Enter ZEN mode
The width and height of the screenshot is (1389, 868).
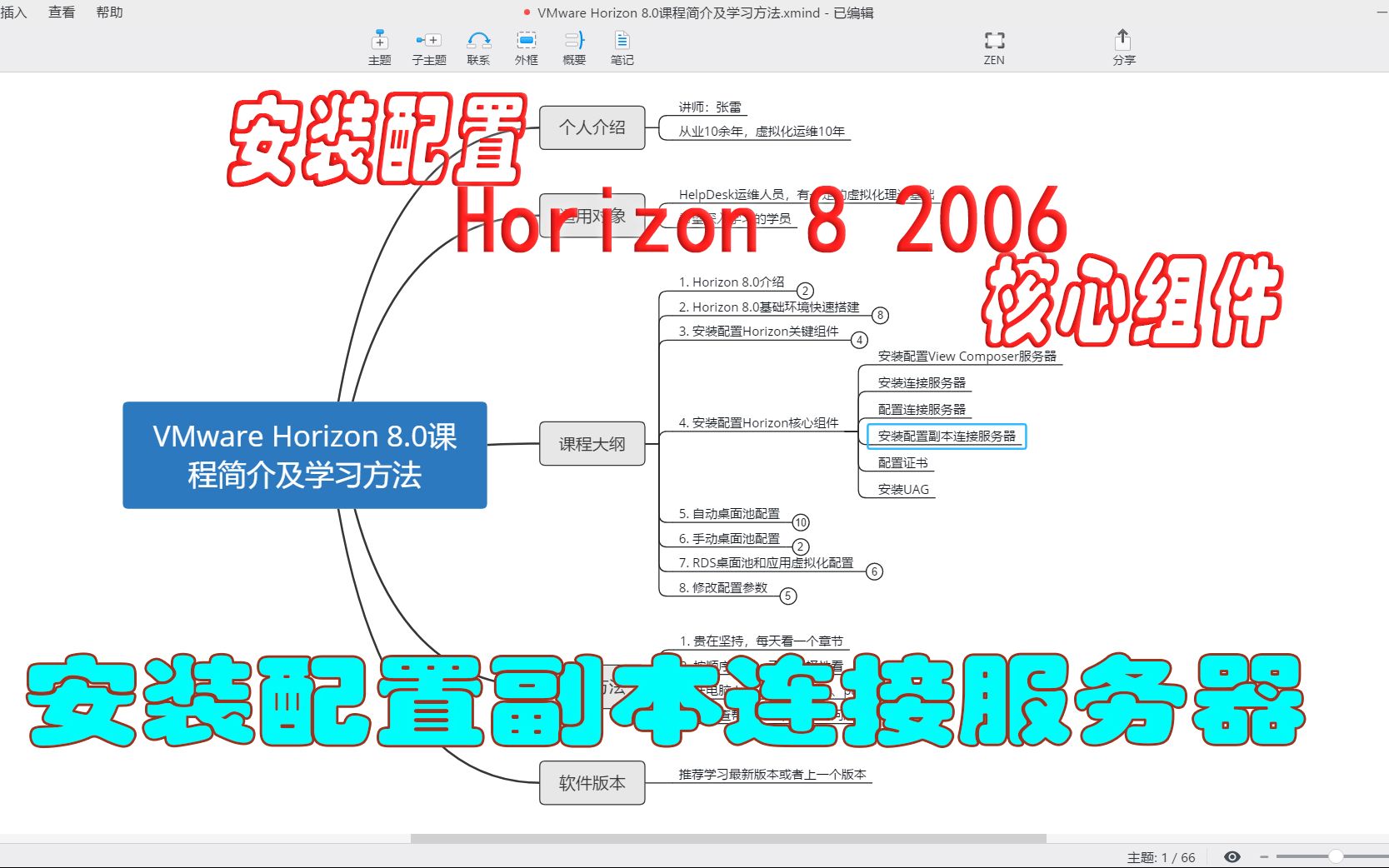(994, 47)
